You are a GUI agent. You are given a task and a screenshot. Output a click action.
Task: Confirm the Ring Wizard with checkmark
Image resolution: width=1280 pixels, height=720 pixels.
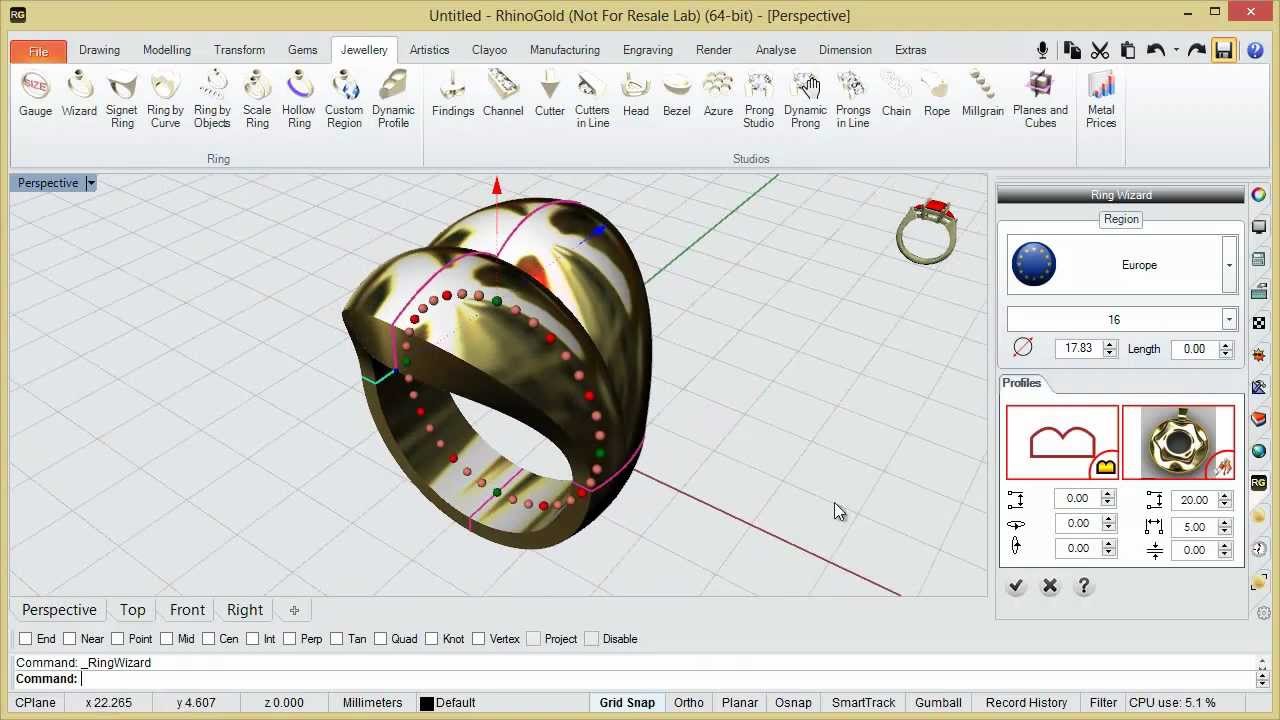click(1016, 586)
